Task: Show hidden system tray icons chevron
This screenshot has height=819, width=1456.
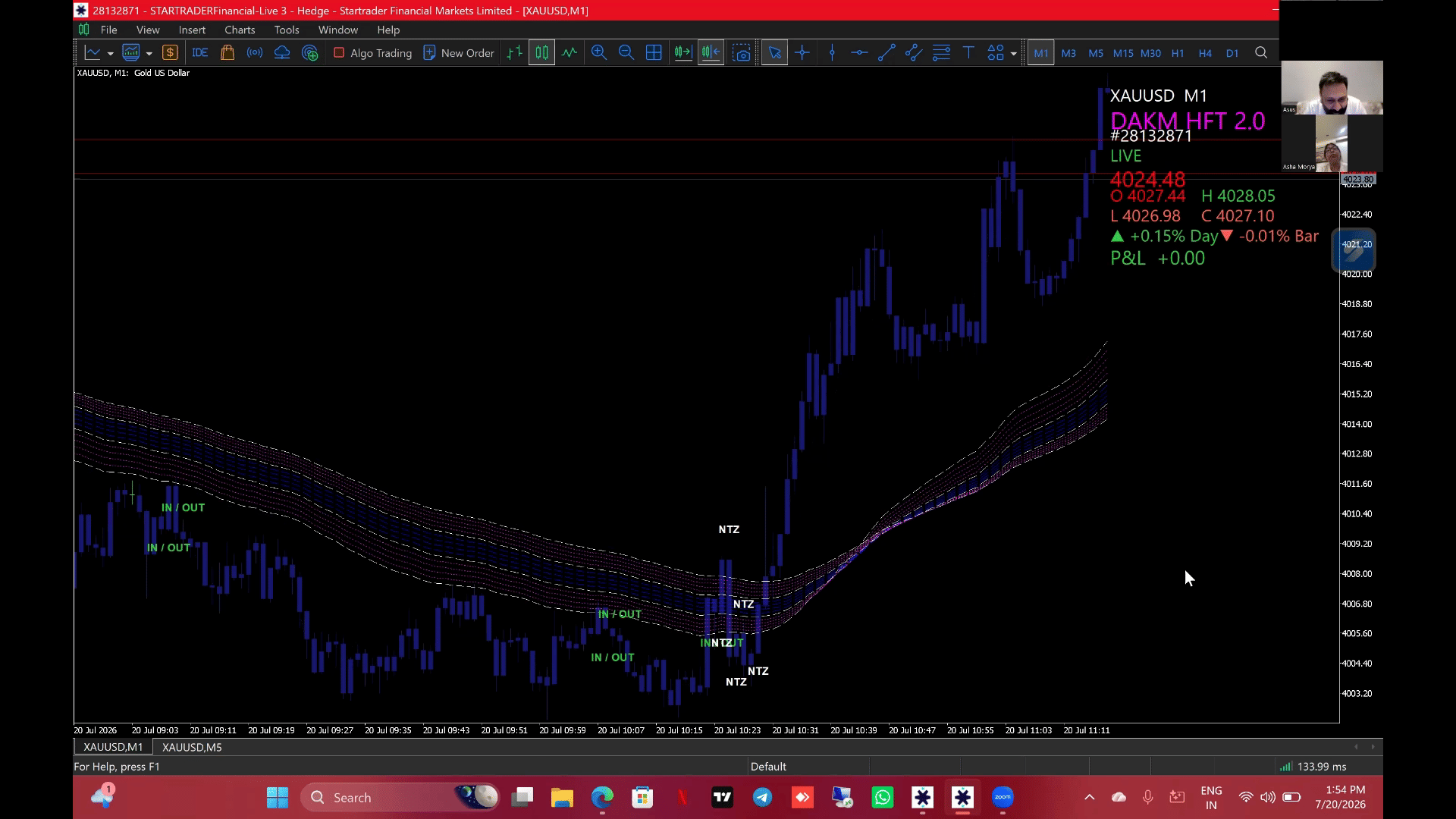Action: tap(1090, 797)
